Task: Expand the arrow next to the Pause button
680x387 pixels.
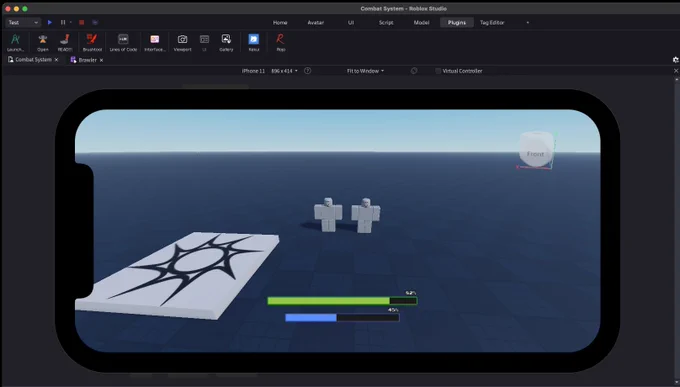Action: (71, 23)
